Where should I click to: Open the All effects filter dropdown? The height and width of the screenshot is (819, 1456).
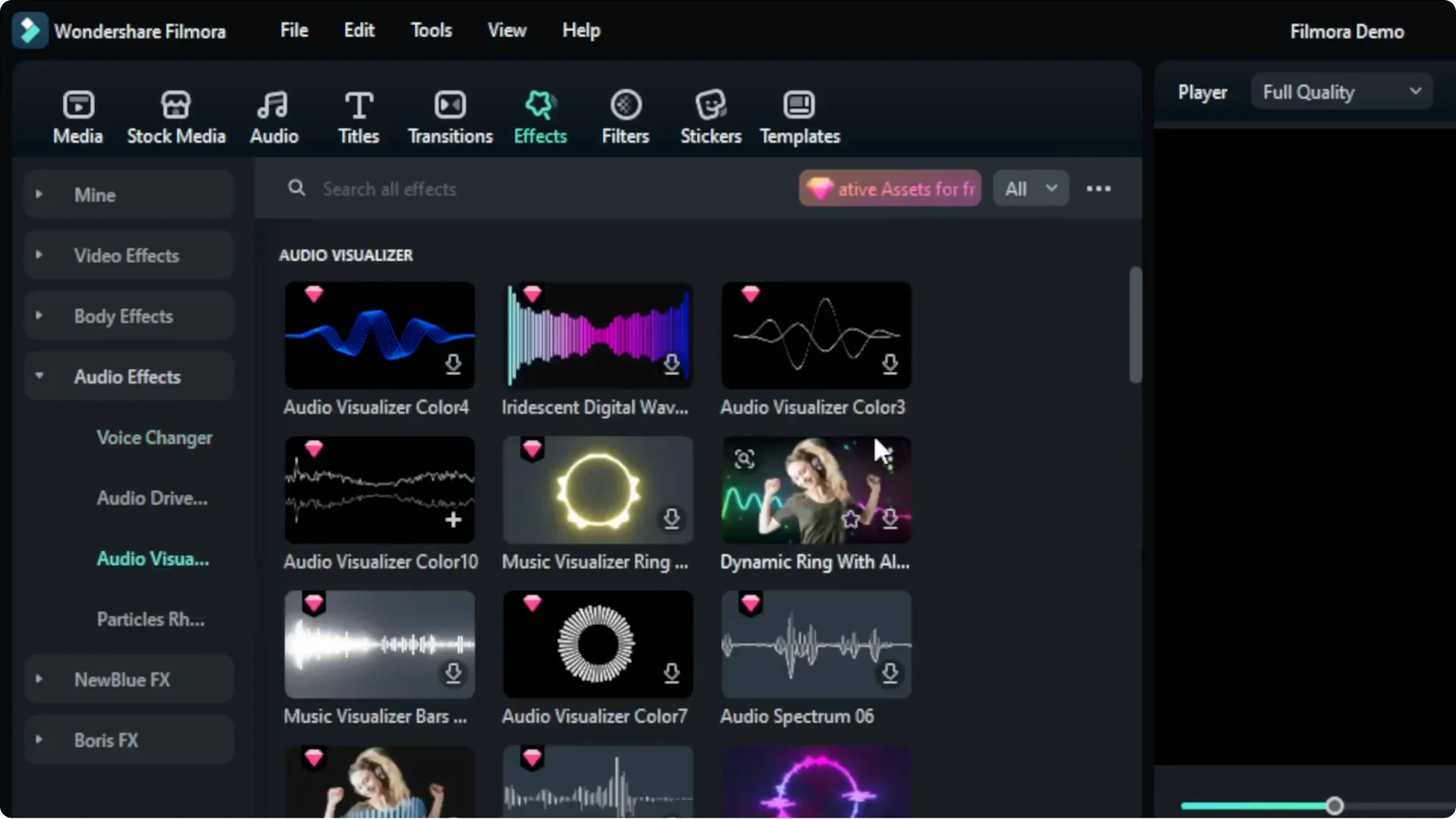coord(1030,188)
